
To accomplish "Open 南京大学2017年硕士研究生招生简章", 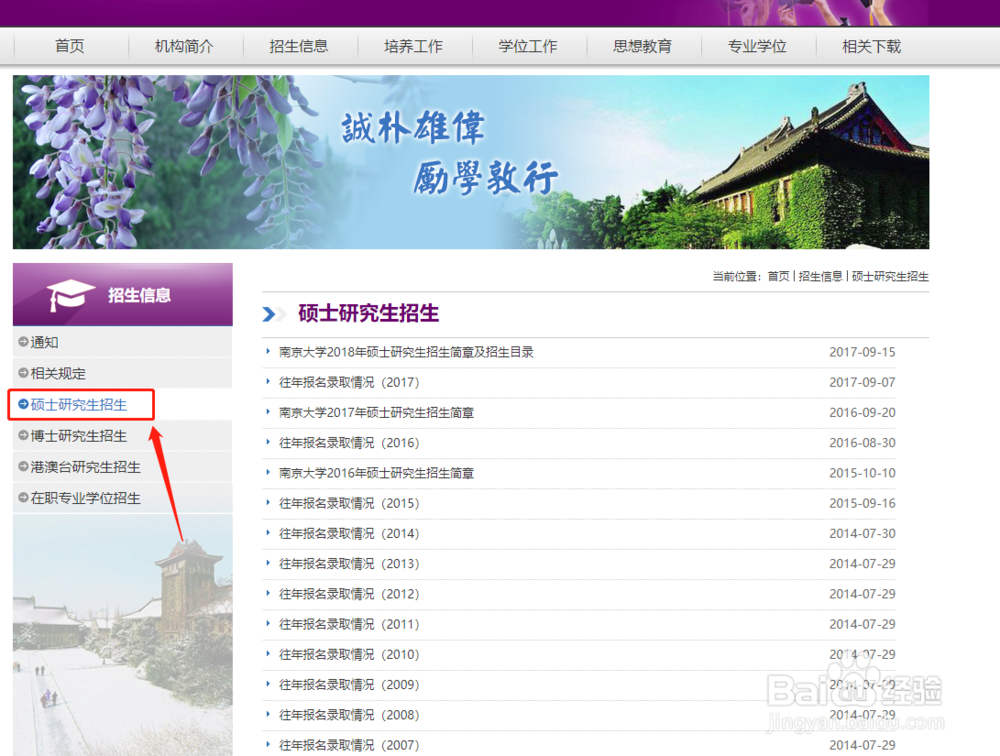I will tap(376, 413).
